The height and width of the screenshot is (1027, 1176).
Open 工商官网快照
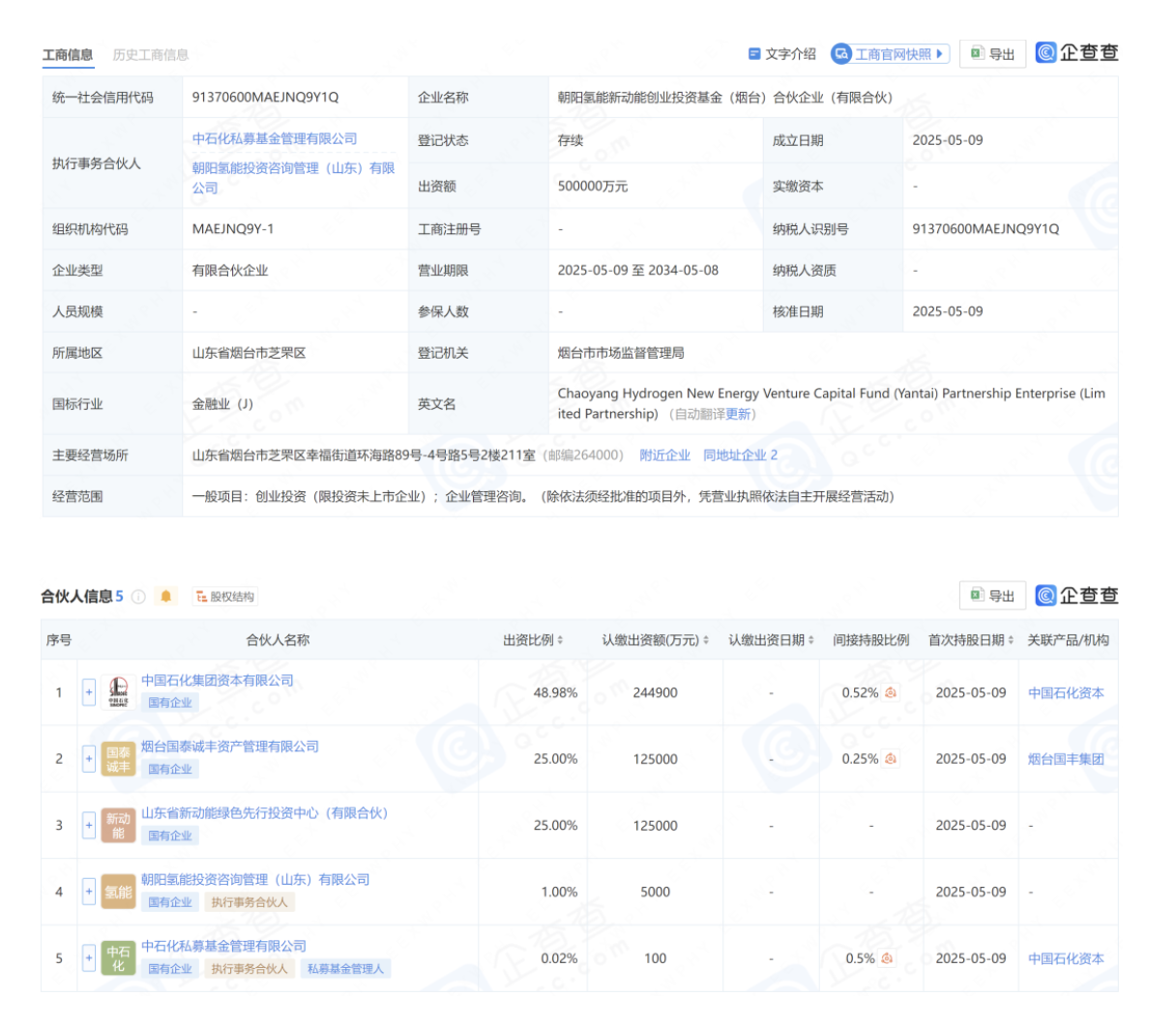[891, 54]
